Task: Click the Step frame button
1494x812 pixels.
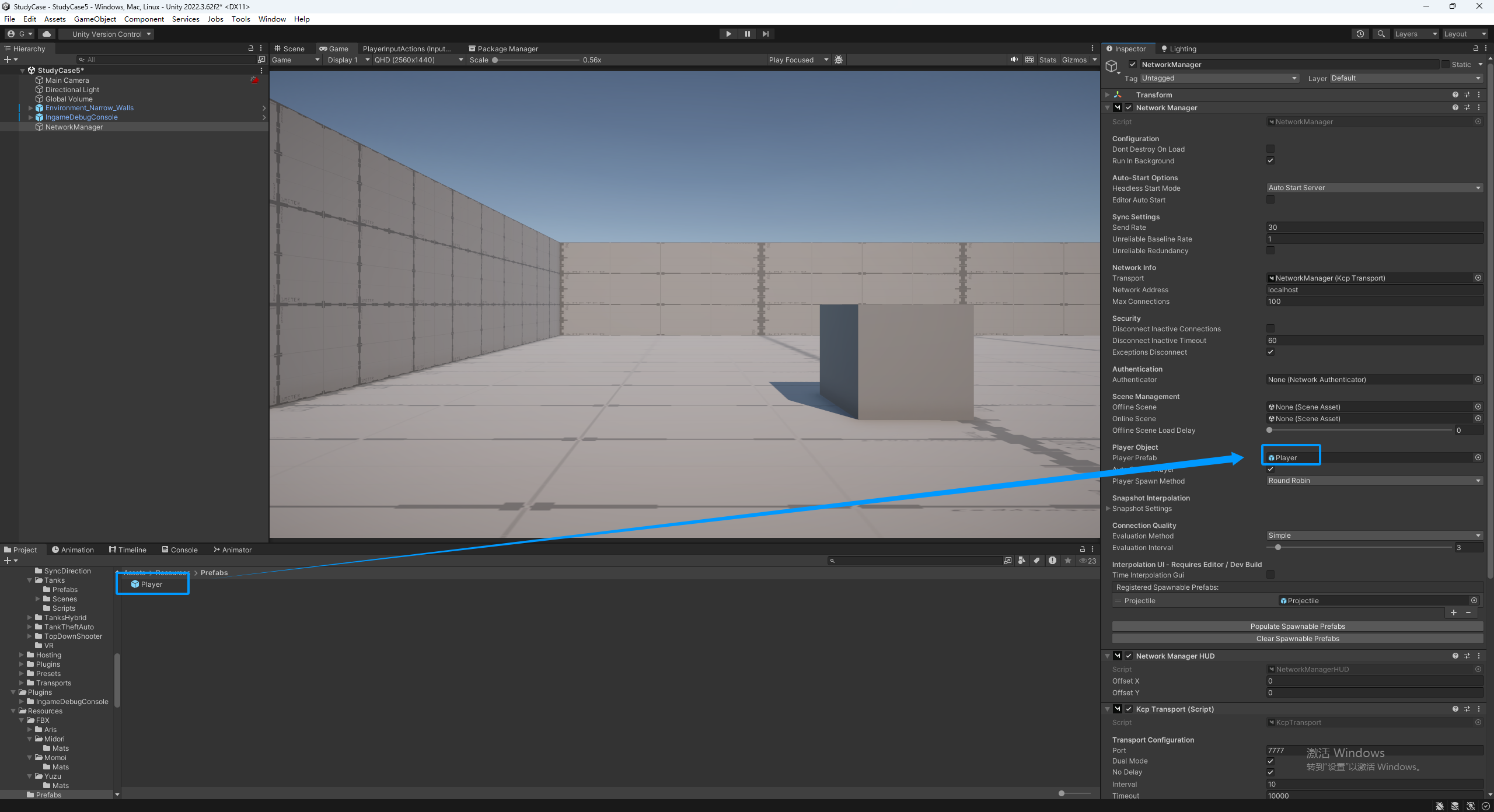Action: pyautogui.click(x=766, y=34)
